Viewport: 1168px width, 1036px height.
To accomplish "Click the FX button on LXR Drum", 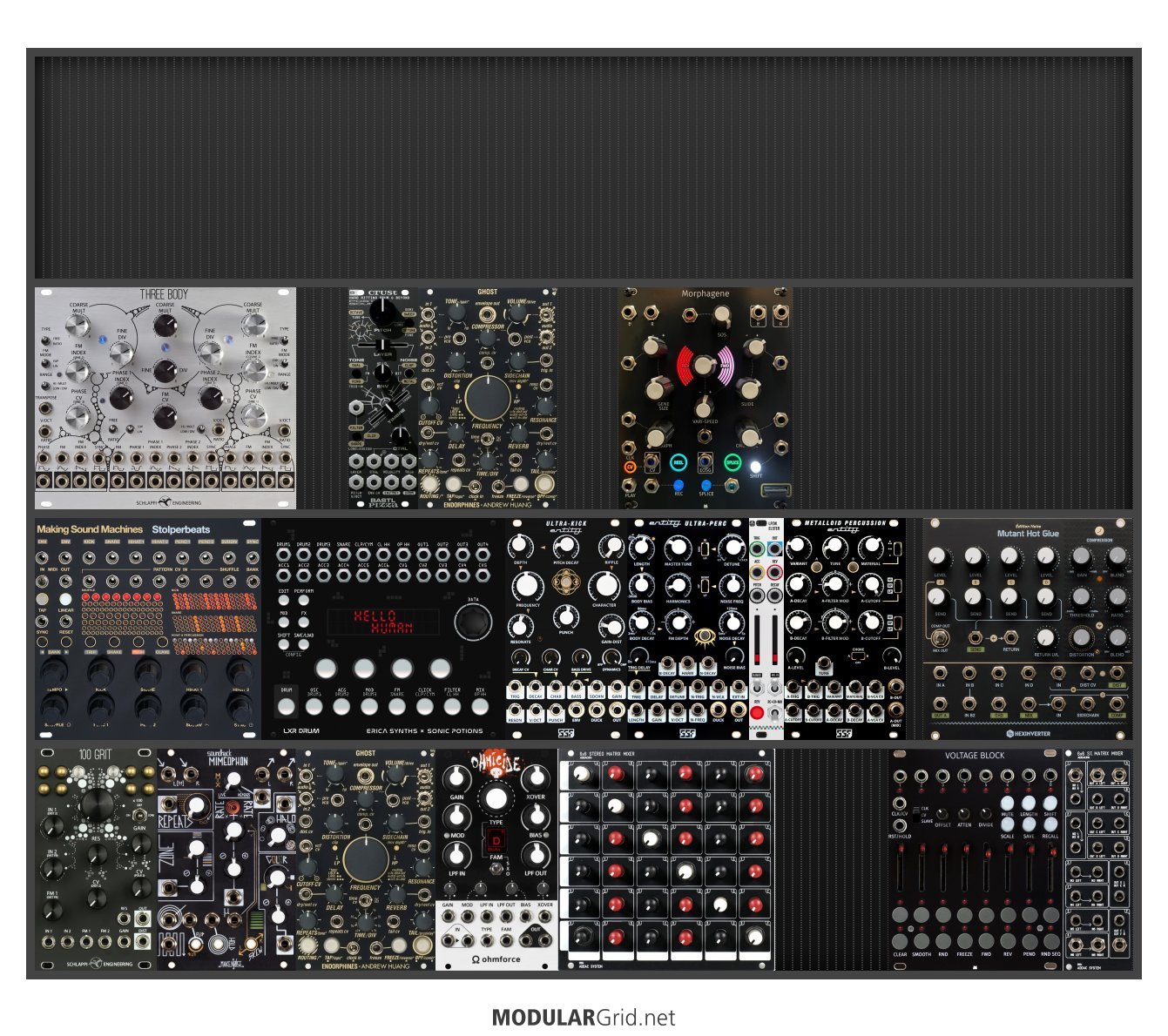I will [x=302, y=622].
